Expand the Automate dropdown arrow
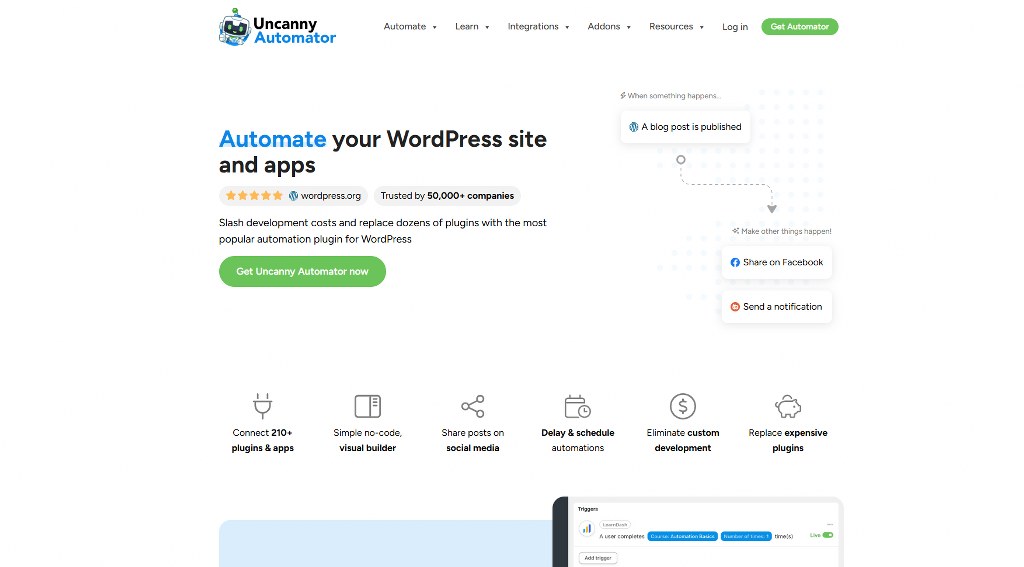1024x567 pixels. (435, 27)
